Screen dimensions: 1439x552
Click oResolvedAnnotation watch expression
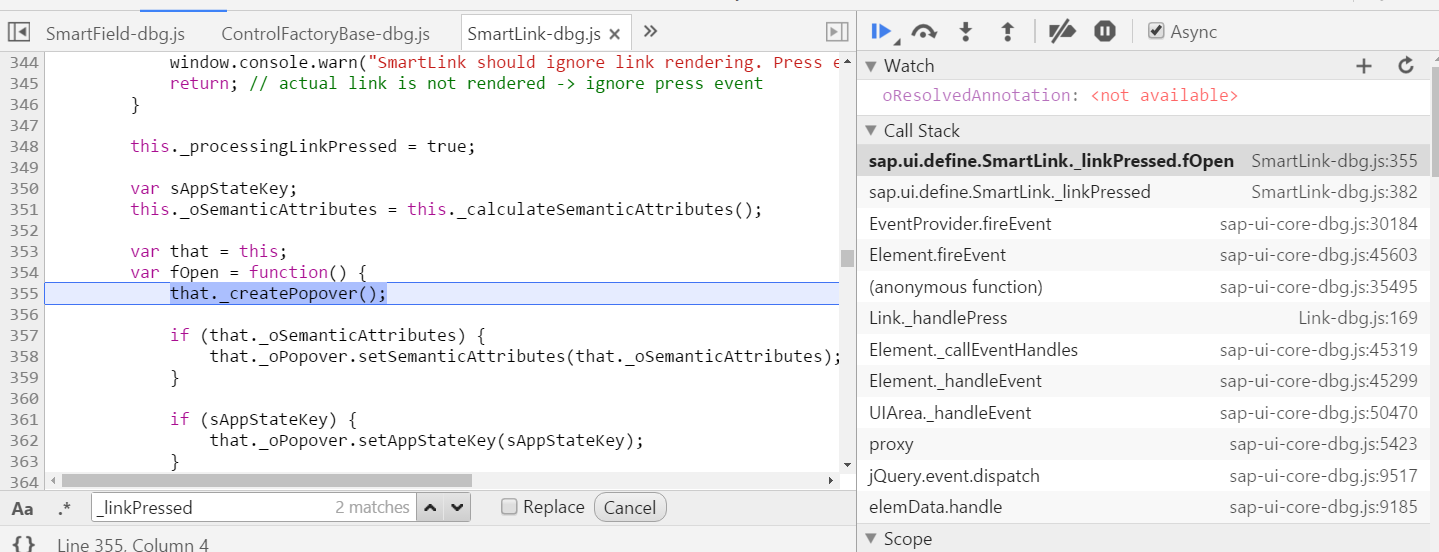click(1060, 96)
